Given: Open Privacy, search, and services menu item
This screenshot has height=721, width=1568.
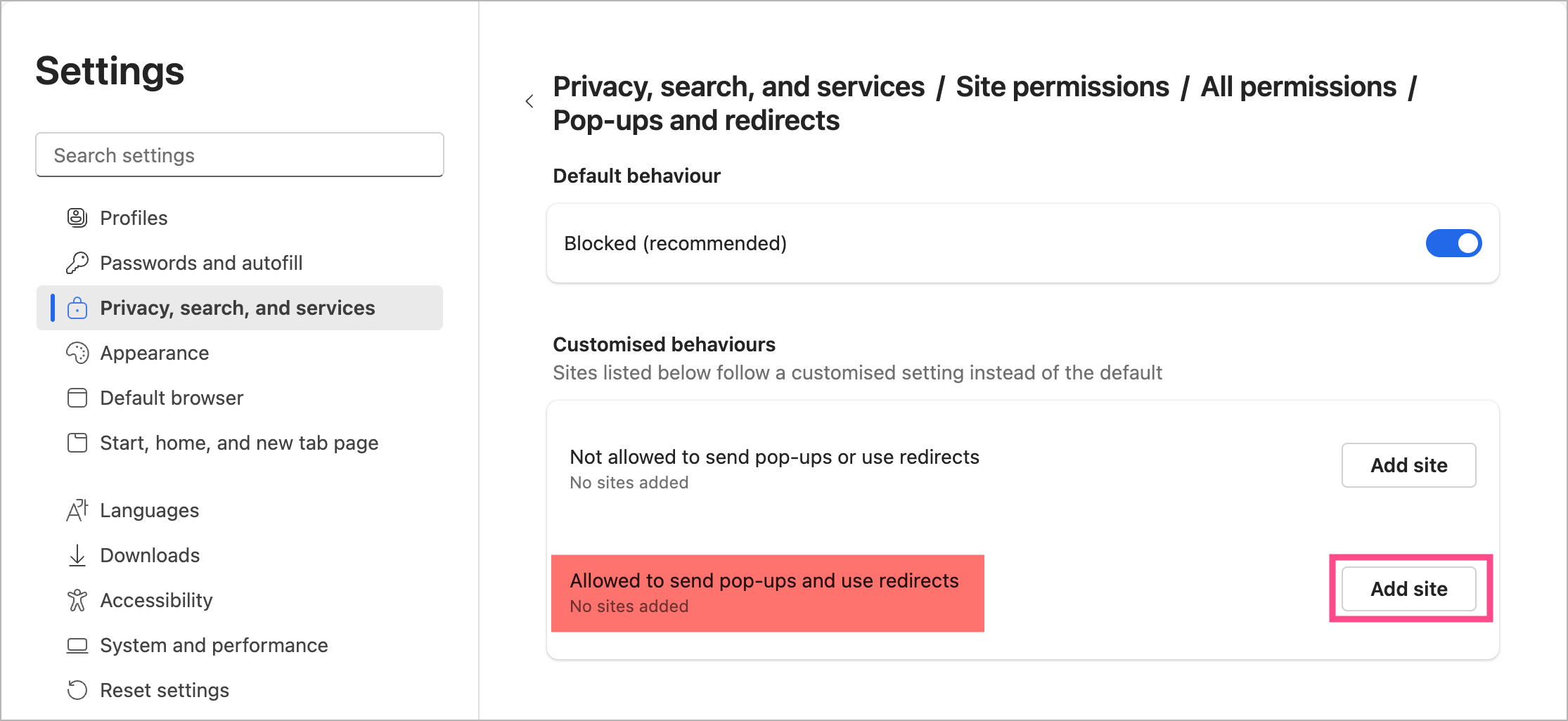Looking at the screenshot, I should [x=238, y=308].
